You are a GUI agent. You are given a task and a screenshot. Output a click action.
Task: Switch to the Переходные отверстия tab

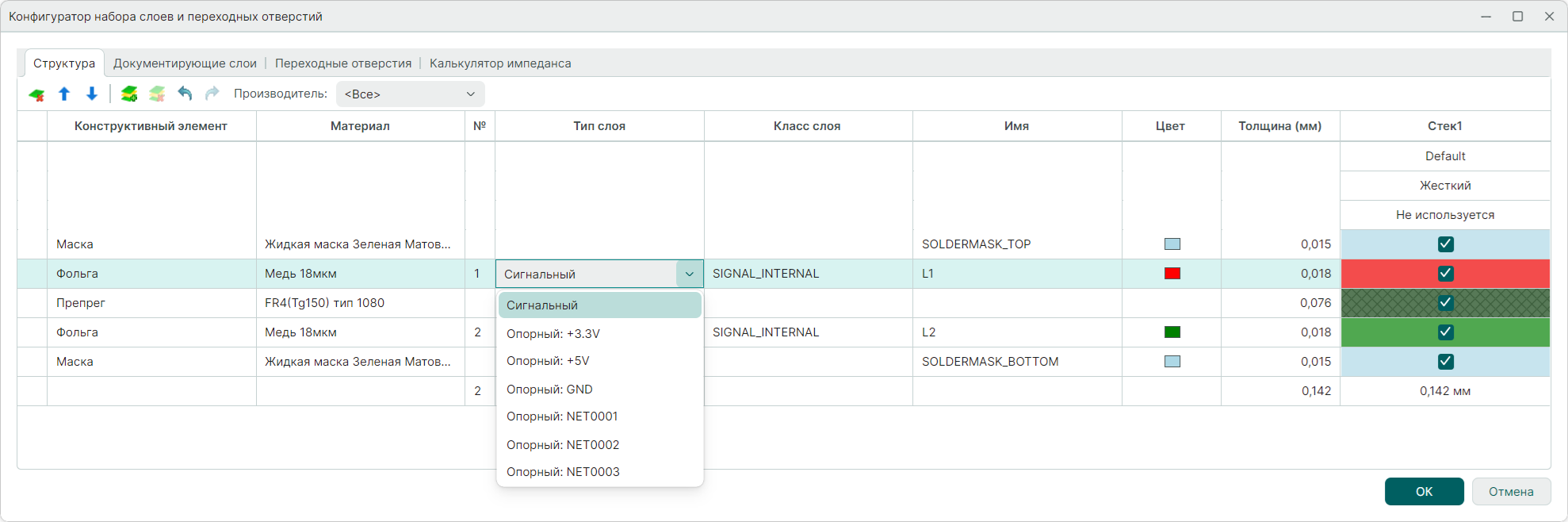point(343,63)
